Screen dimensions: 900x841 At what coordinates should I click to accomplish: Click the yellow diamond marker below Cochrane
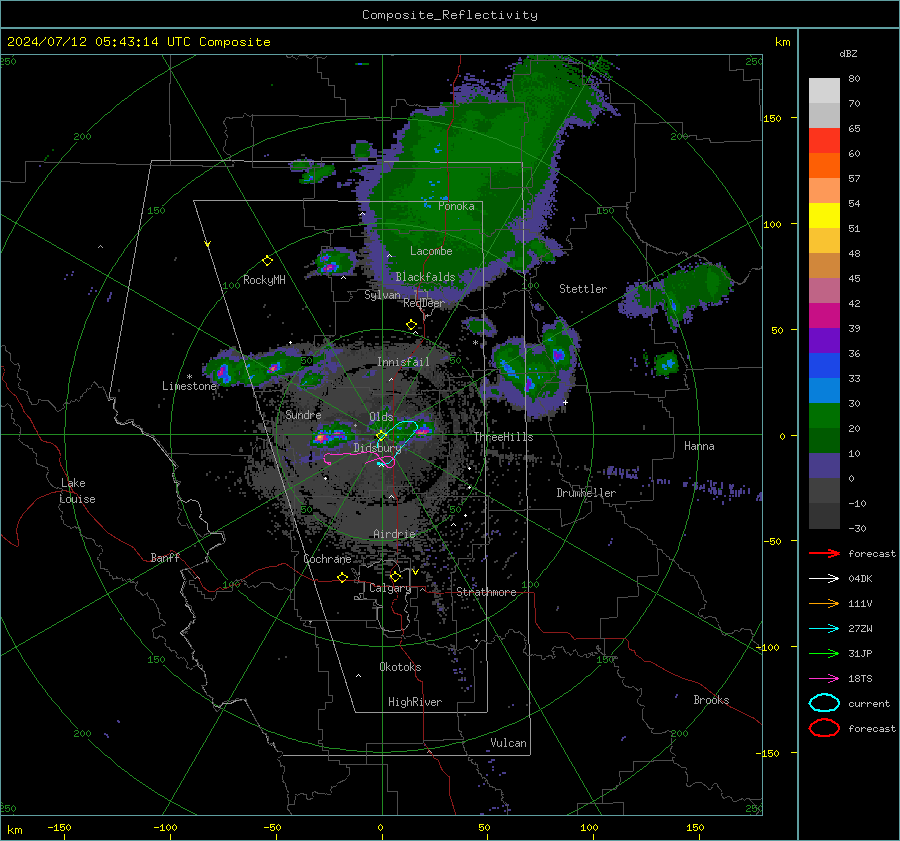(x=343, y=577)
